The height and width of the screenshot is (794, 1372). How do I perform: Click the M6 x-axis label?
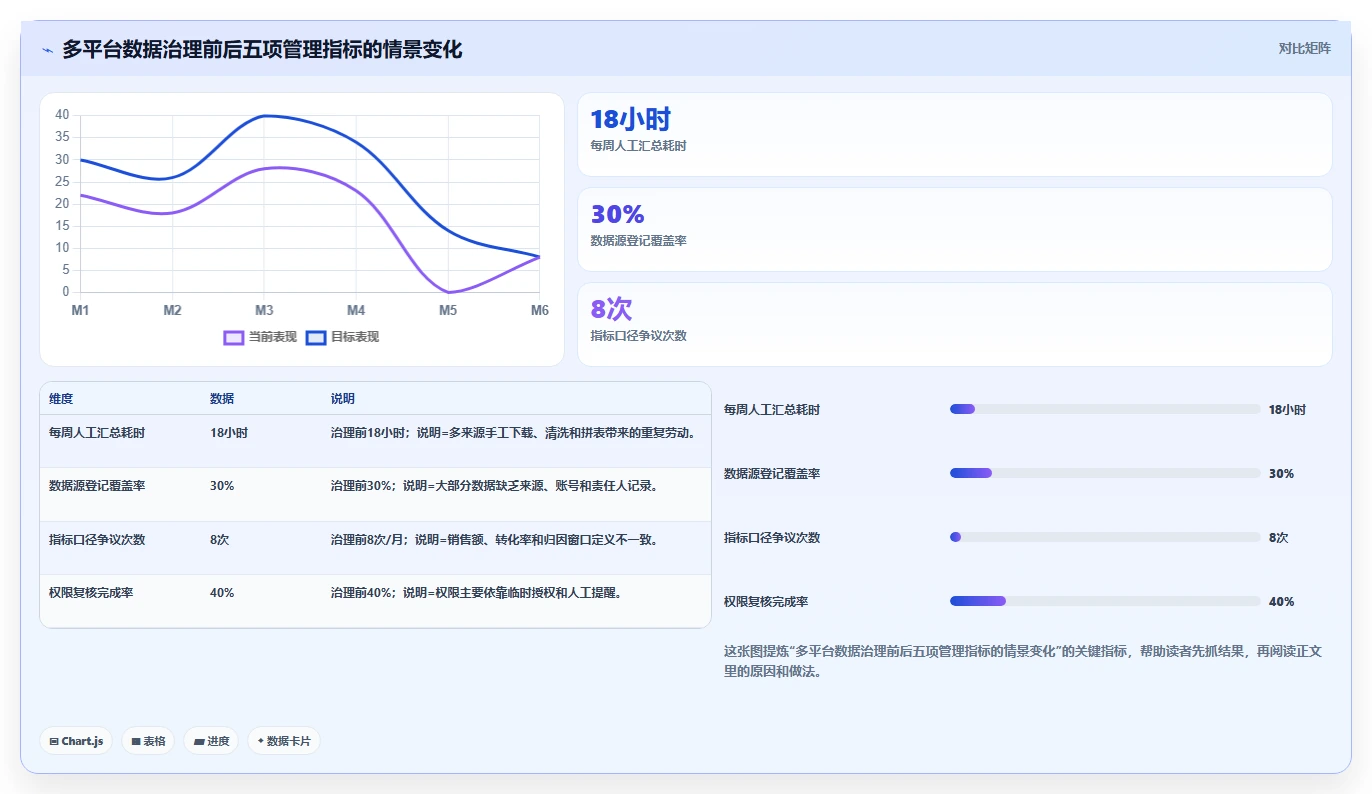pos(540,311)
